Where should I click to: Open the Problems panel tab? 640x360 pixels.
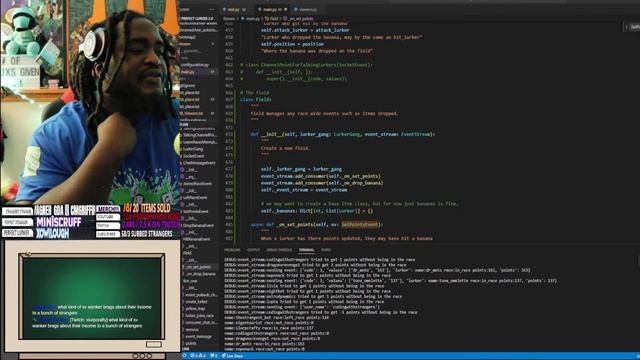pyautogui.click(x=232, y=250)
